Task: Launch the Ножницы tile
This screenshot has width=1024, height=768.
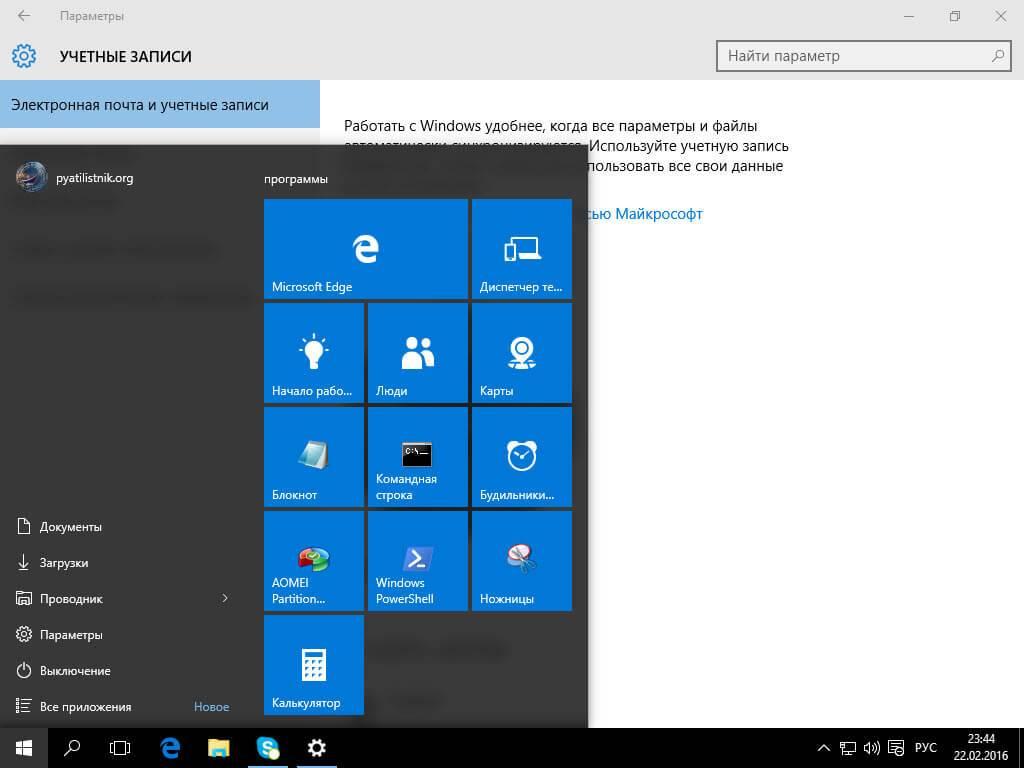Action: [x=522, y=561]
